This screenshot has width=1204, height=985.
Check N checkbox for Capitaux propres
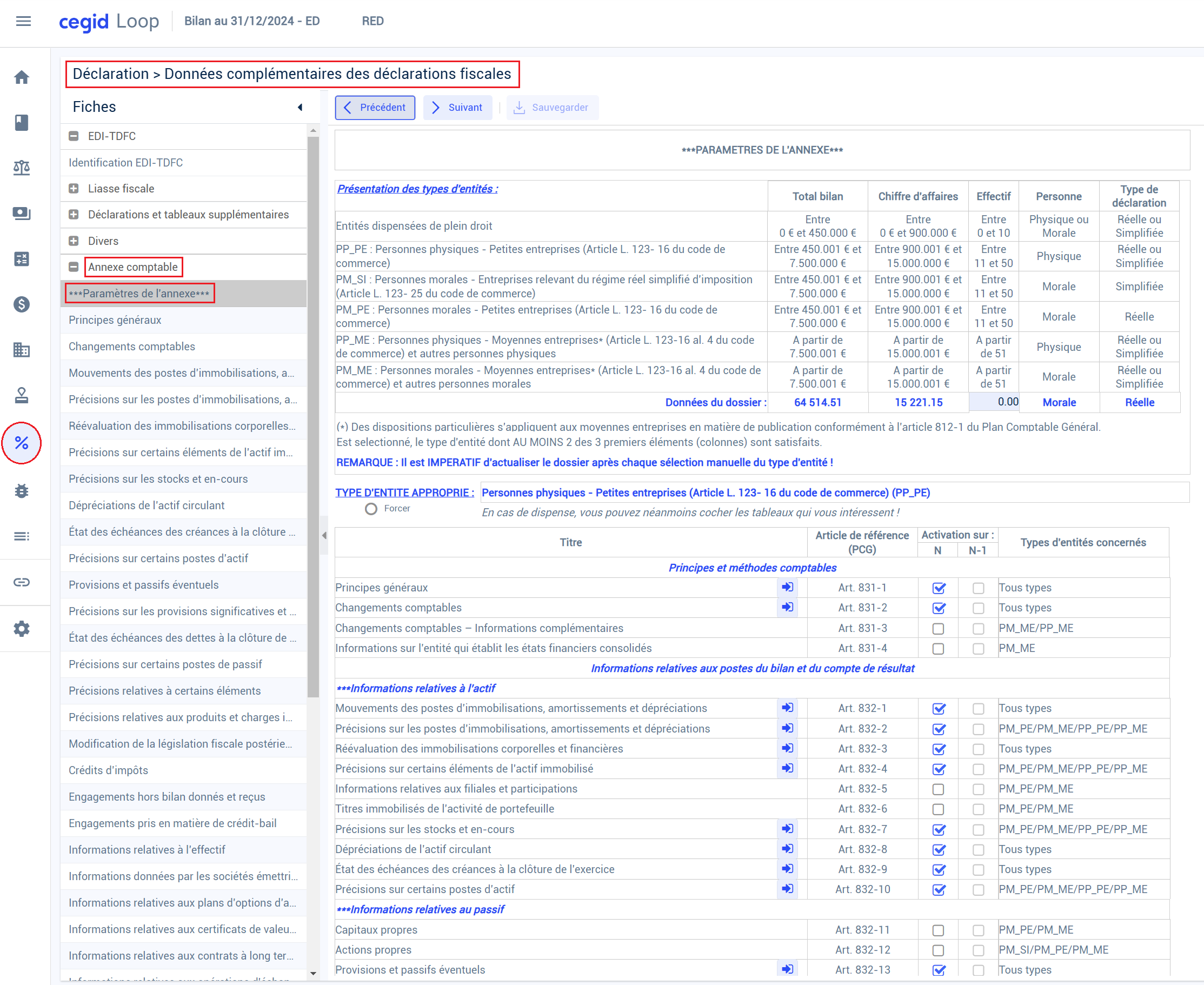tap(939, 930)
